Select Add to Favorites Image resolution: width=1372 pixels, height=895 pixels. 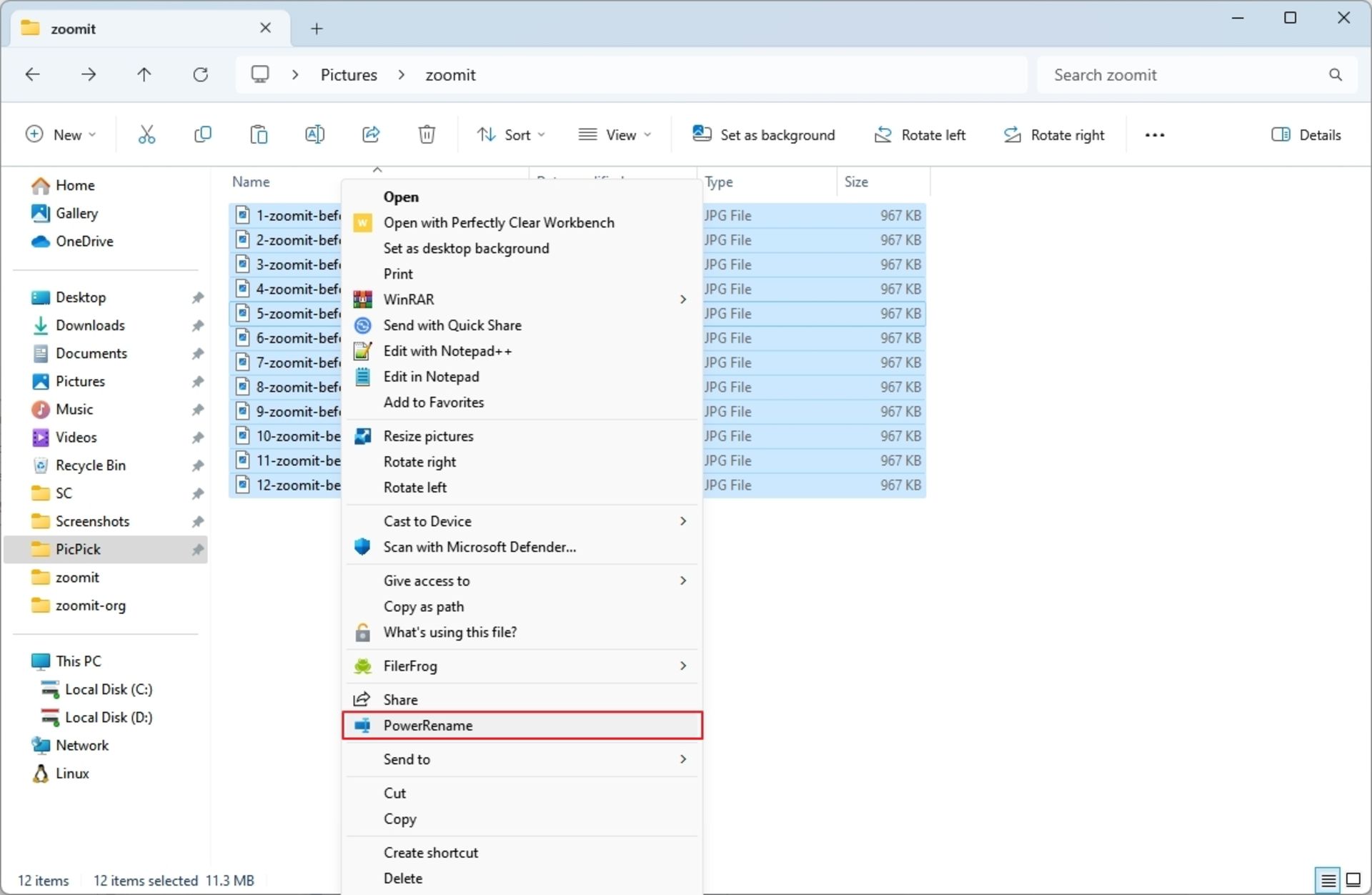click(522, 402)
